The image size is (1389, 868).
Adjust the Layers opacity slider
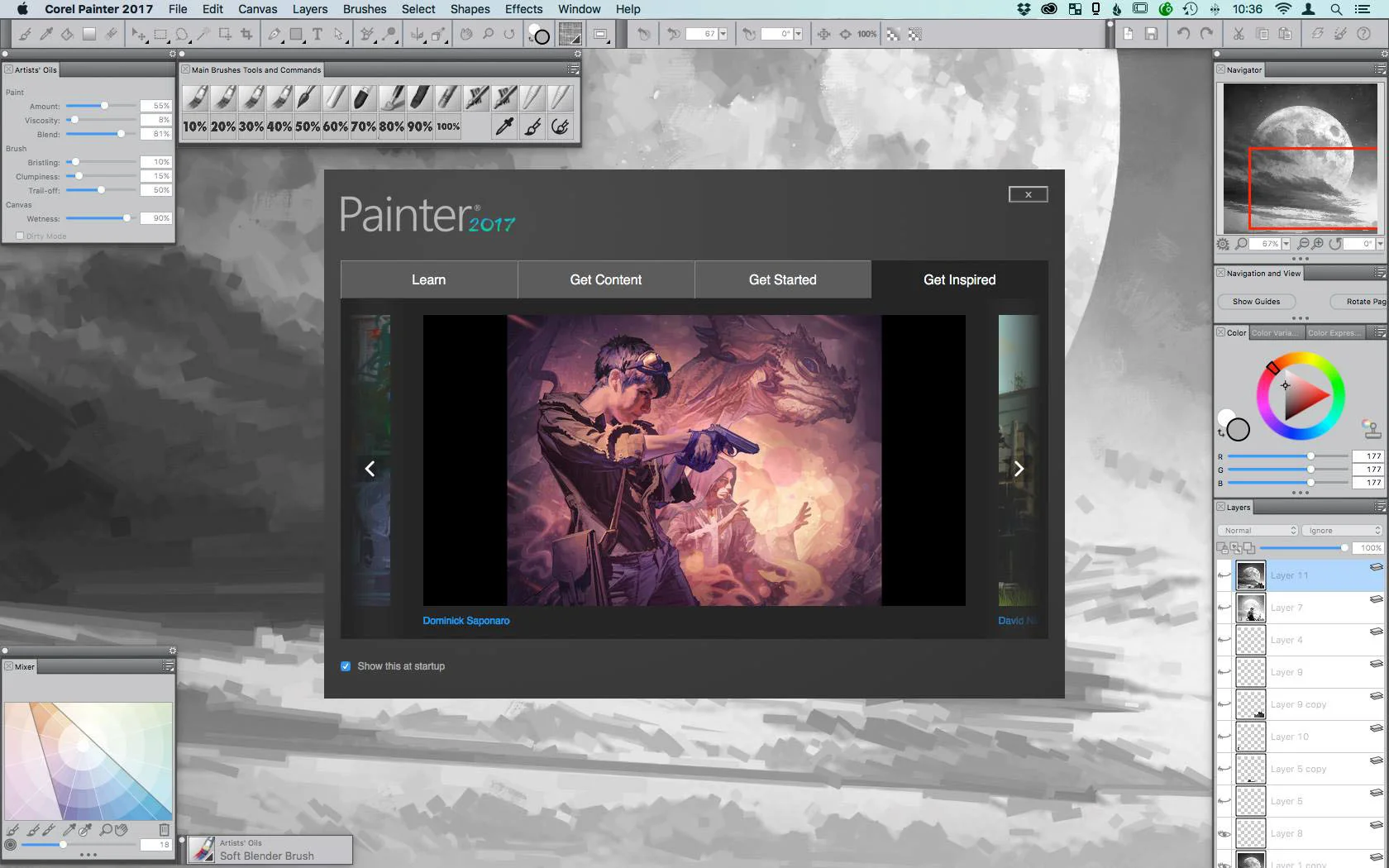coord(1305,547)
